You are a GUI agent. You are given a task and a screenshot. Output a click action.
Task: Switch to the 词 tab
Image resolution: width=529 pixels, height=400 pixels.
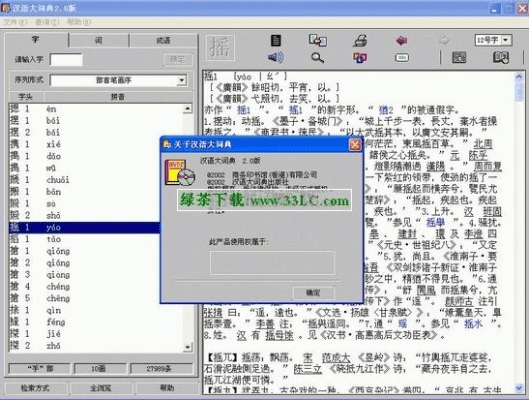coord(98,41)
